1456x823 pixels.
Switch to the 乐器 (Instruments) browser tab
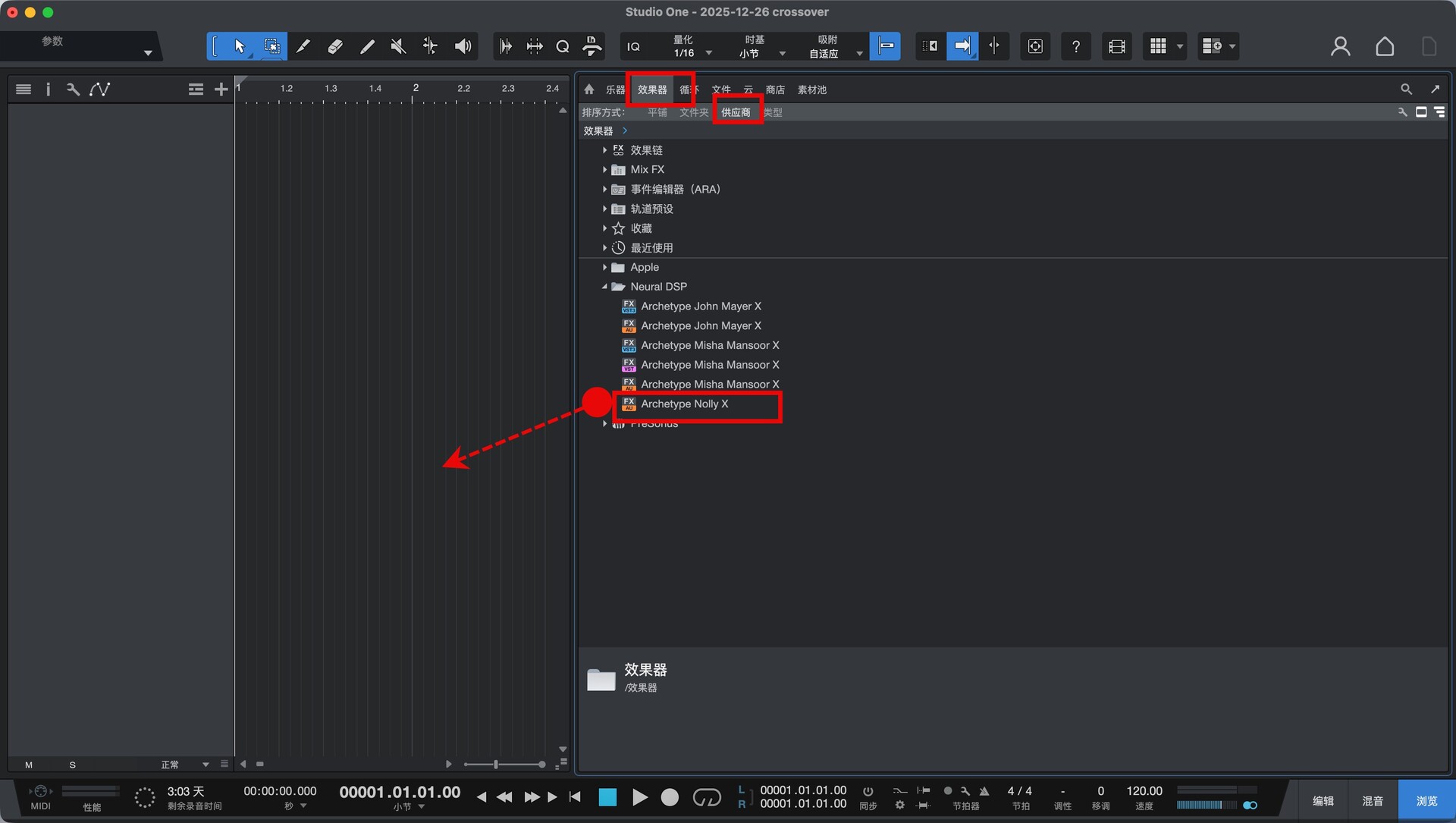point(615,90)
